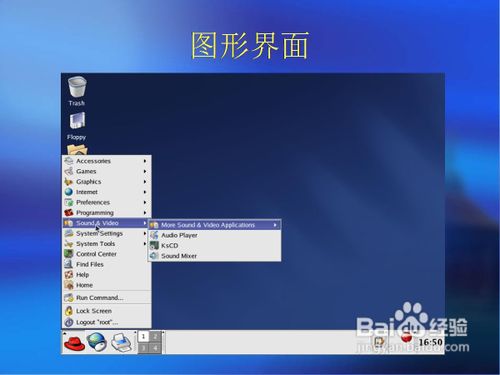Launch Audio Player from submenu
Screen dimensions: 500x375
pos(214,235)
